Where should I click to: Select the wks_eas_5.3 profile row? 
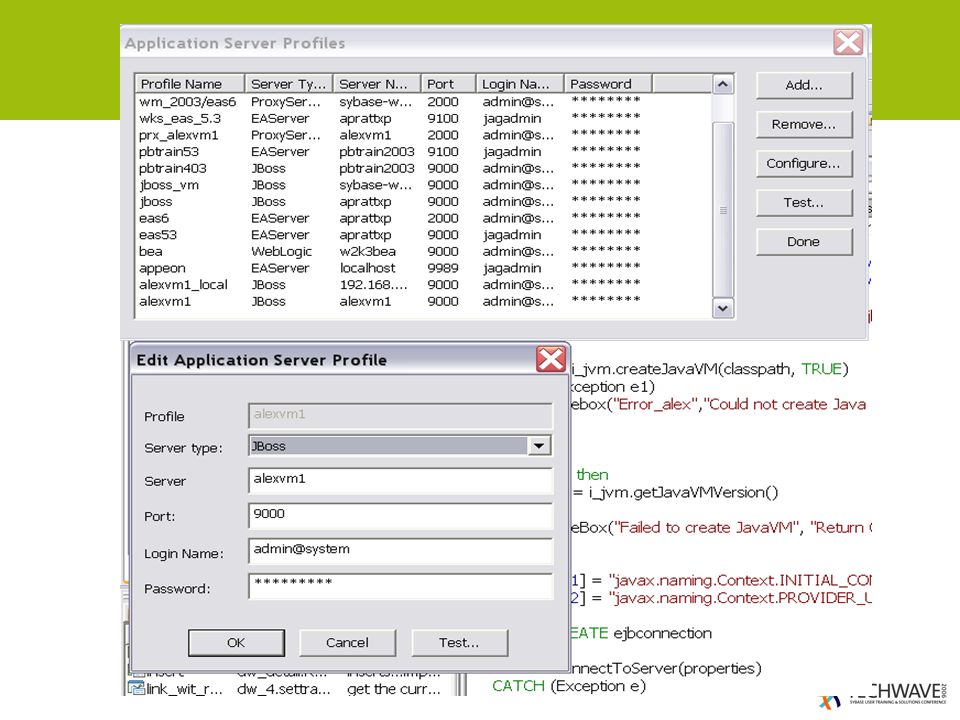[424, 118]
